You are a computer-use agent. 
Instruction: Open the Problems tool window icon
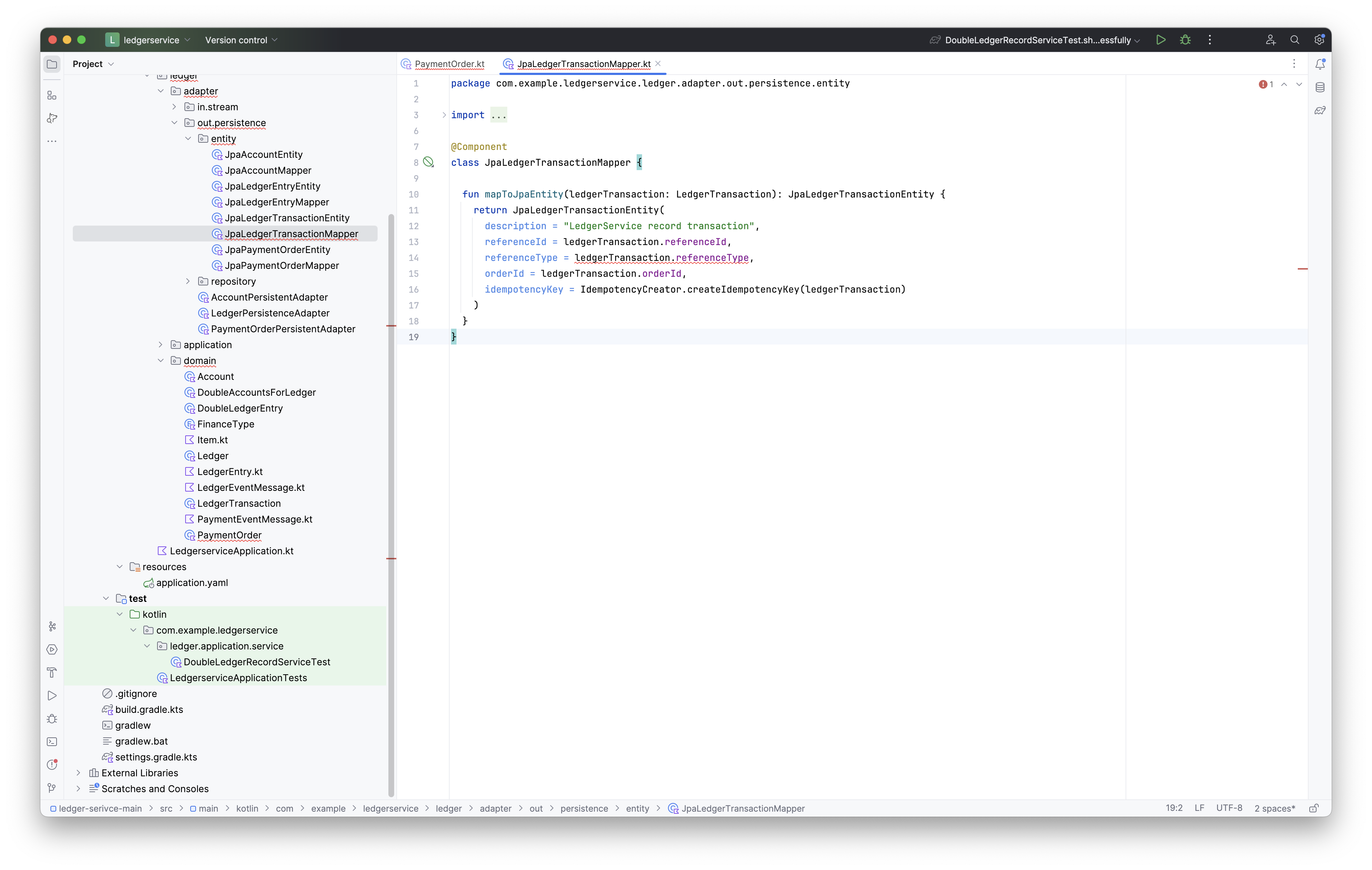pyautogui.click(x=52, y=764)
